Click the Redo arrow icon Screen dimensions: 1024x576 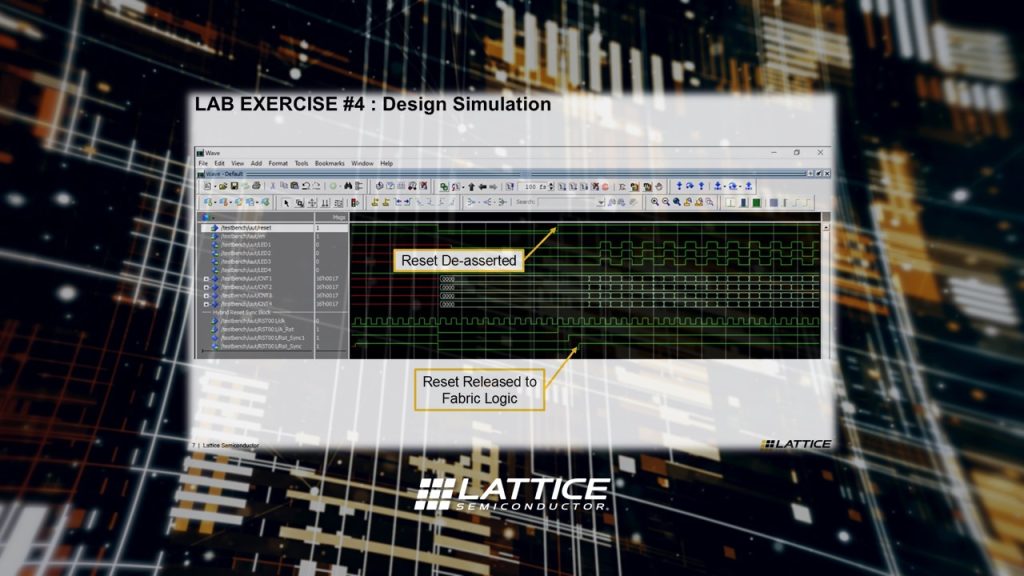click(x=316, y=187)
